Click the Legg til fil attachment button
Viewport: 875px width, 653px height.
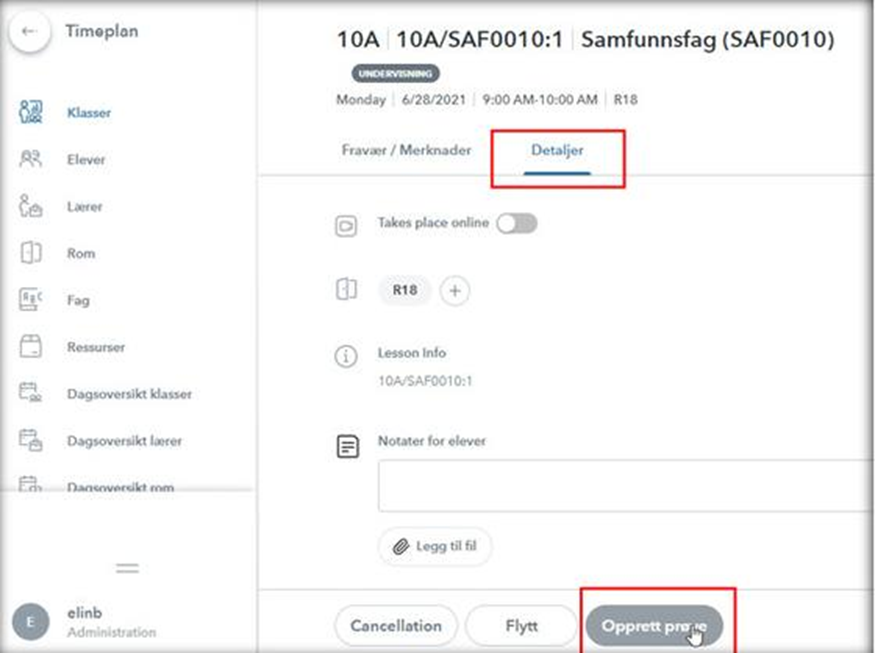coord(434,547)
